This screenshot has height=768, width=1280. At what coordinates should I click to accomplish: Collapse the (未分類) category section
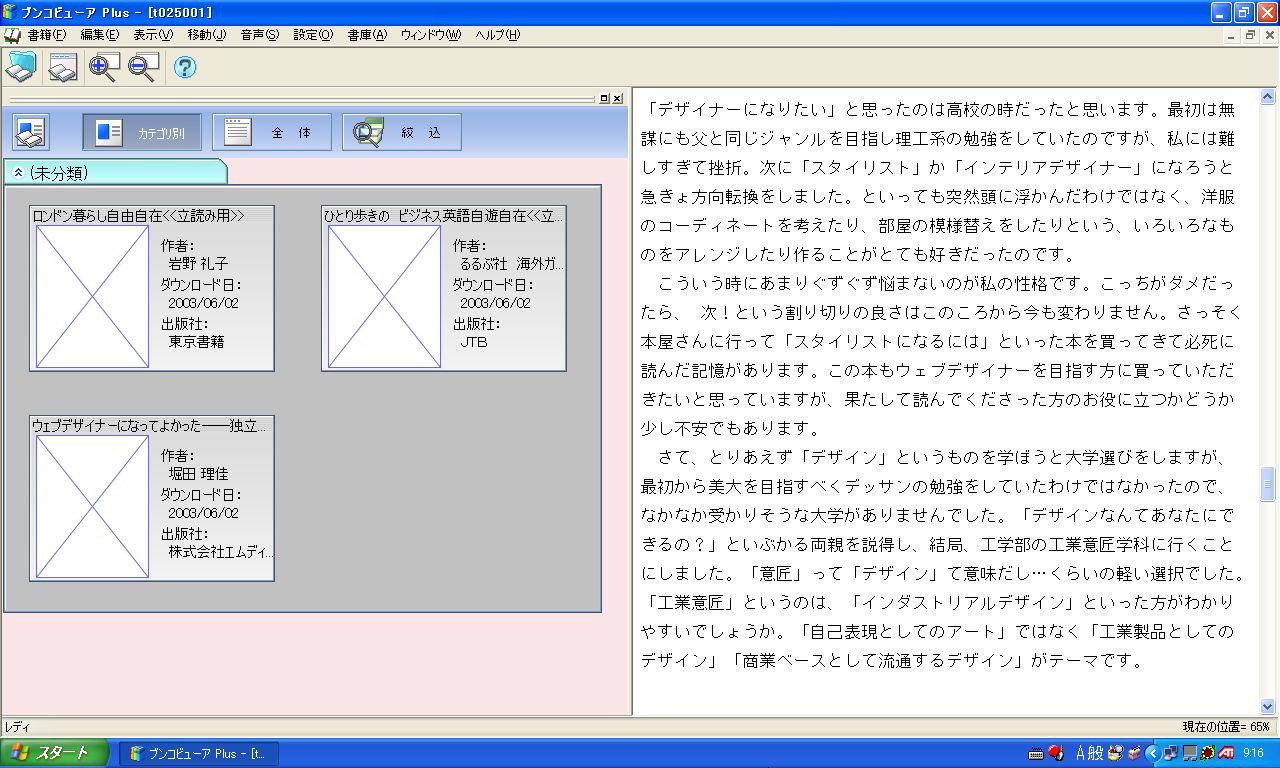pyautogui.click(x=18, y=173)
